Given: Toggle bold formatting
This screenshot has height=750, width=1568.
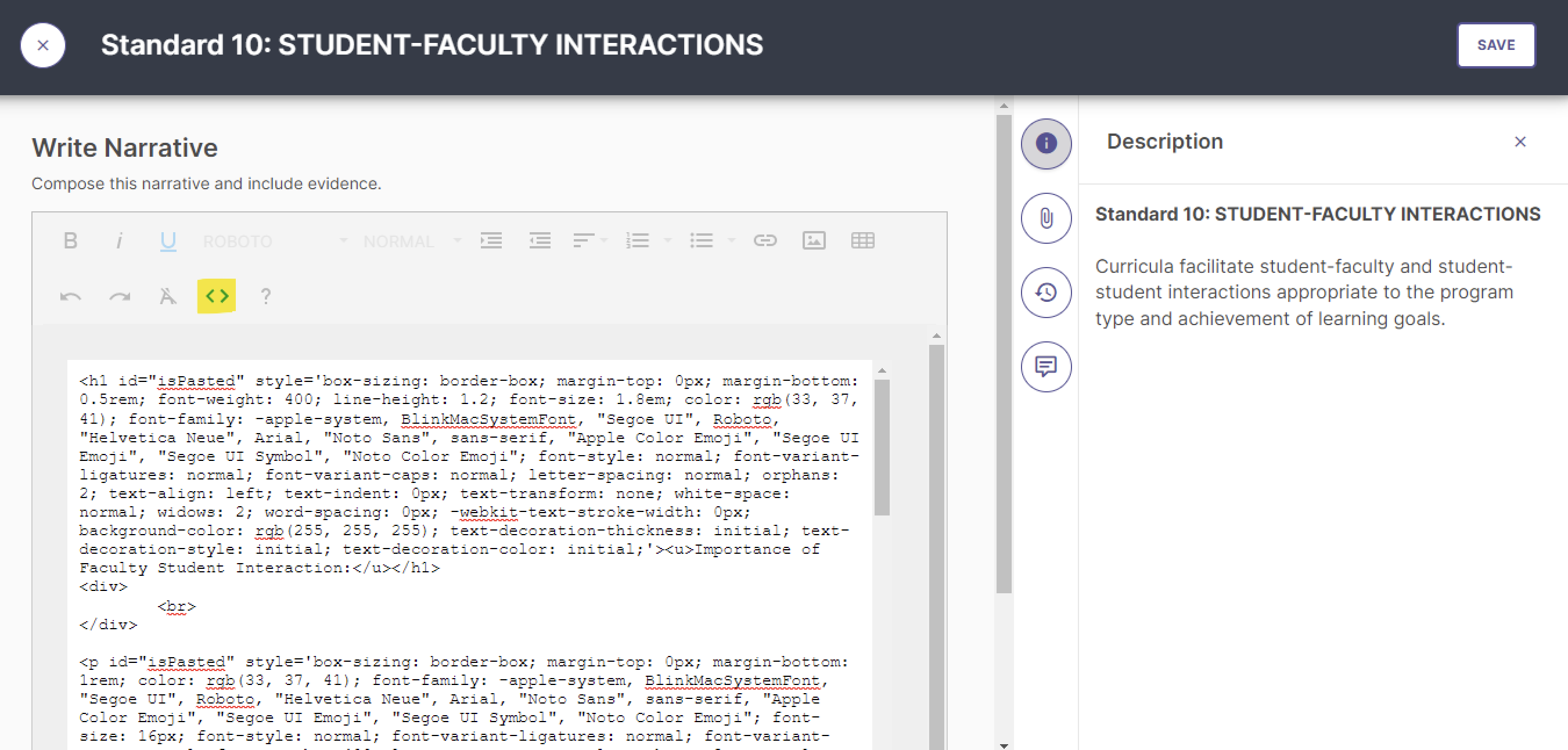Looking at the screenshot, I should [x=70, y=241].
